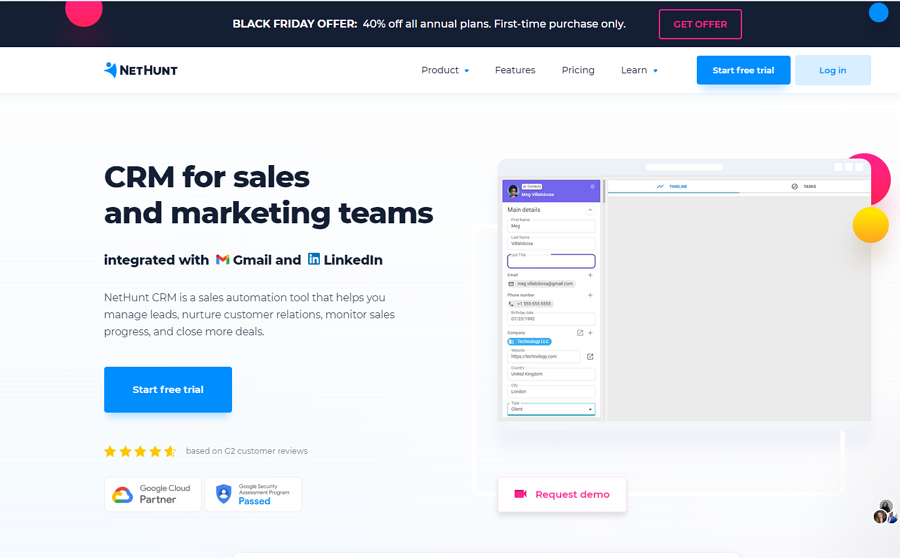Switch to the Timeline tab
Screen dimensions: 900x558
click(x=673, y=187)
